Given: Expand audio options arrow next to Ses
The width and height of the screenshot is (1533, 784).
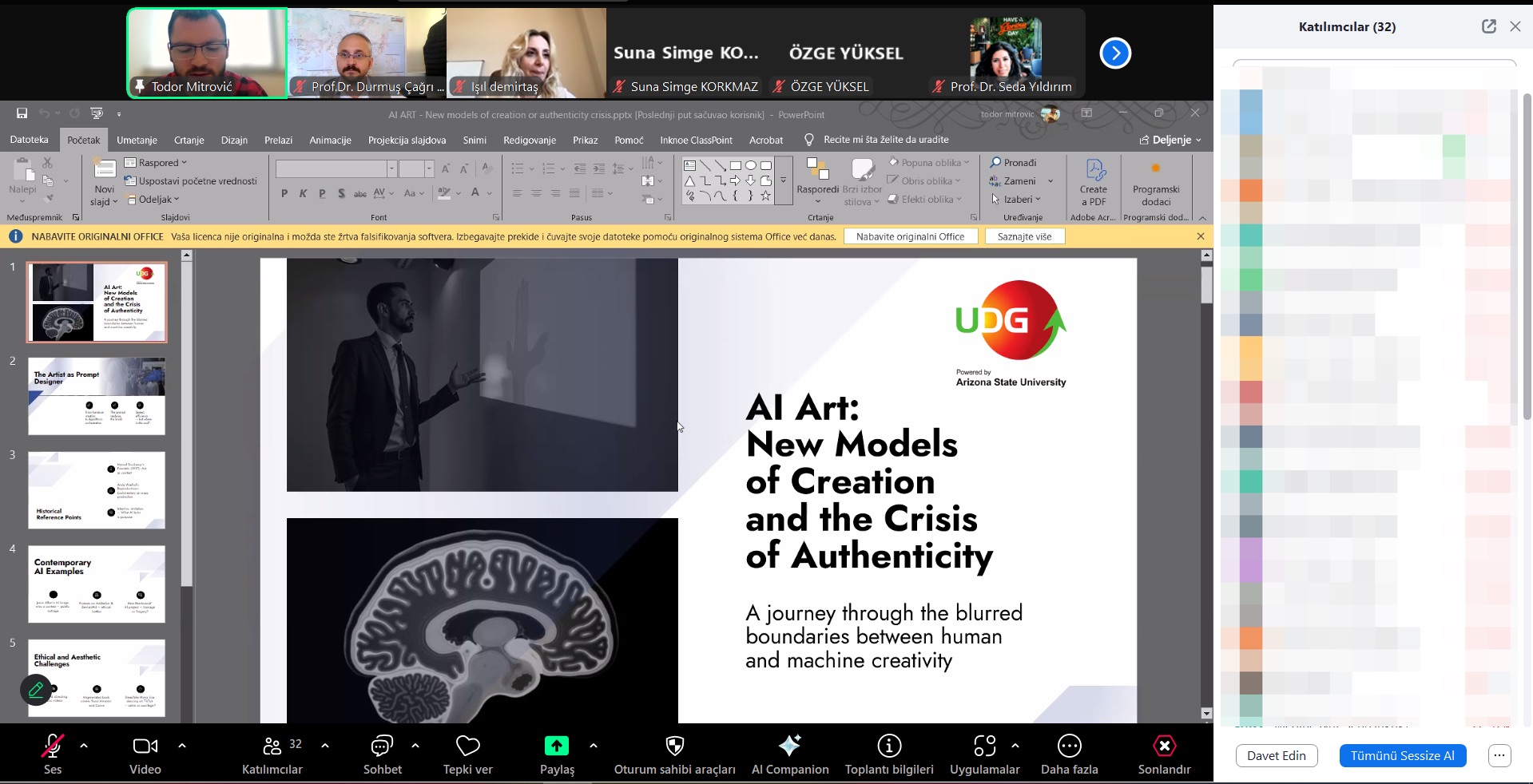Looking at the screenshot, I should [x=84, y=746].
